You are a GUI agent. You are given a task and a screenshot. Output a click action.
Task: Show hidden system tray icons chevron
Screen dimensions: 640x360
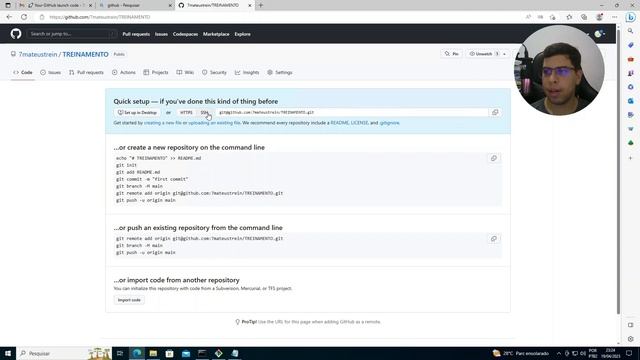click(558, 353)
